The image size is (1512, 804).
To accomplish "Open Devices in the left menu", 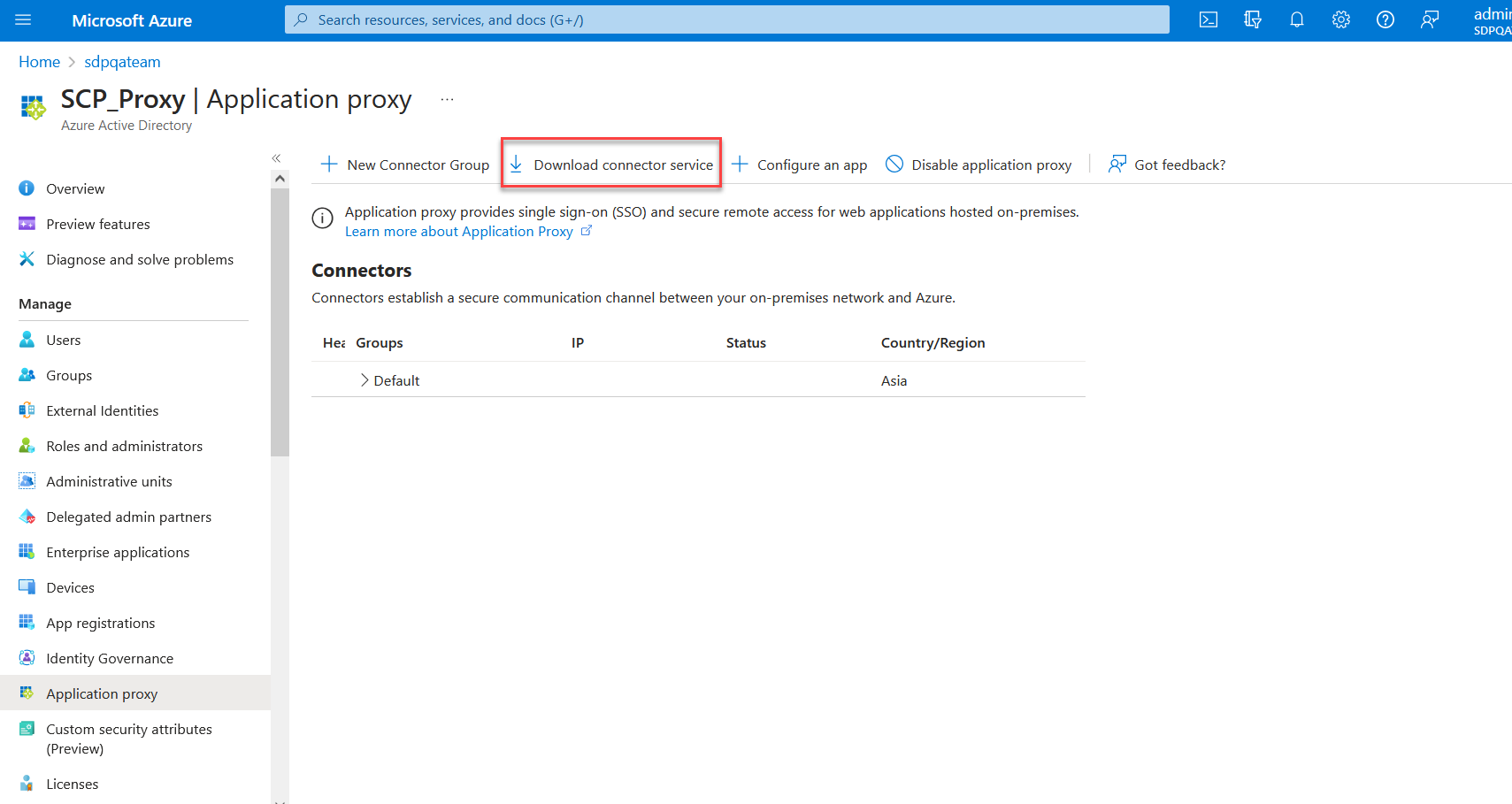I will point(70,587).
